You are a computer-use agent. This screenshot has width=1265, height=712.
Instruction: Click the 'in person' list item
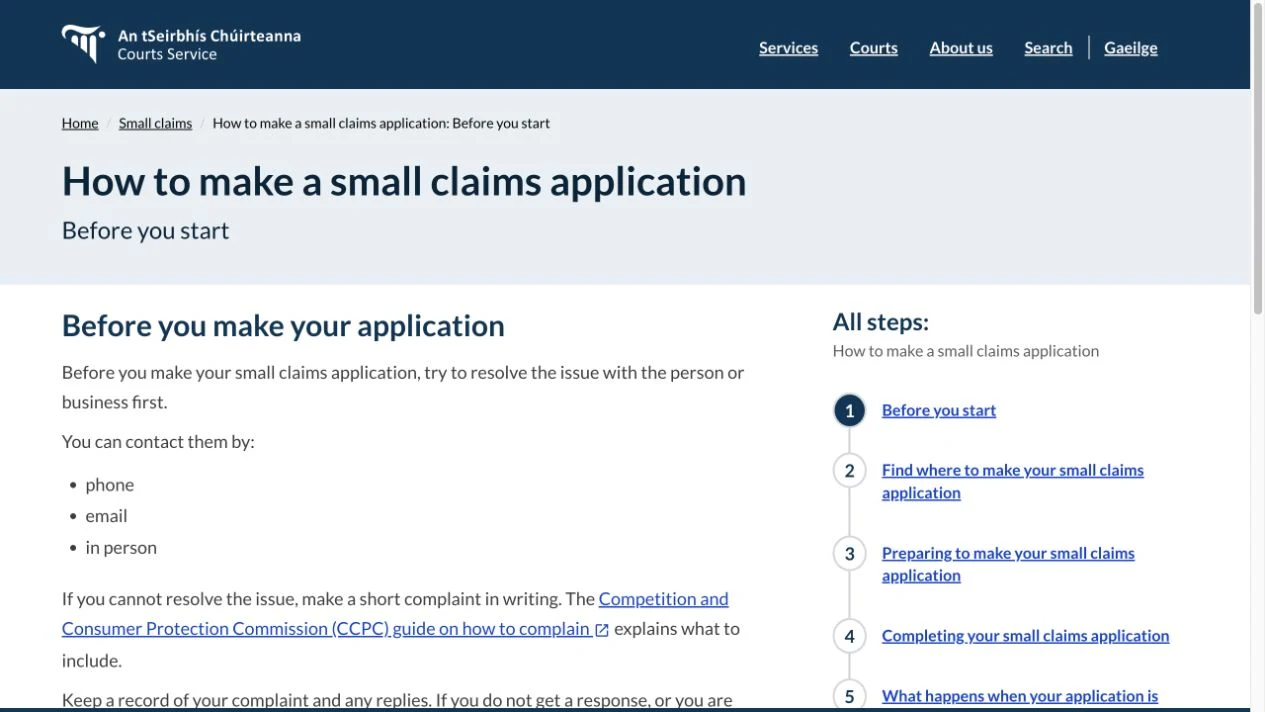click(x=121, y=548)
